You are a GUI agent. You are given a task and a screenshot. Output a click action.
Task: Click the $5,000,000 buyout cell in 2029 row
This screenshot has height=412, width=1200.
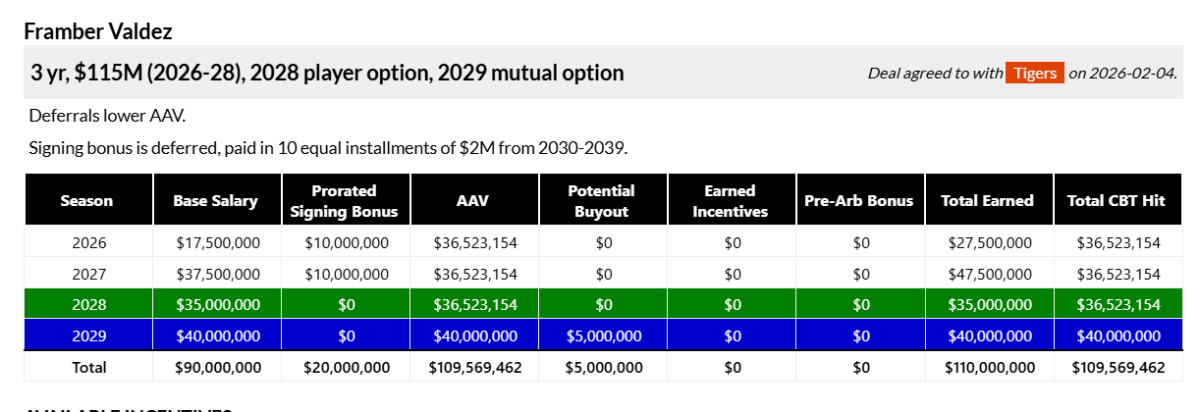pyautogui.click(x=604, y=336)
